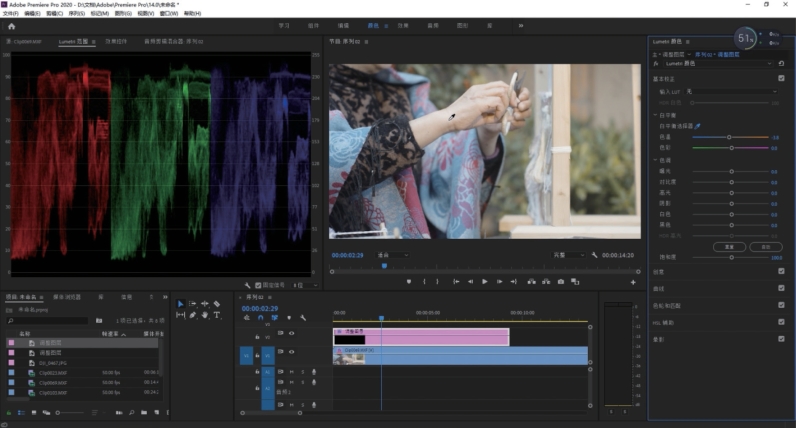The width and height of the screenshot is (796, 428).
Task: Reset the Lumetri effect (undo arrow icon)
Action: pos(781,63)
